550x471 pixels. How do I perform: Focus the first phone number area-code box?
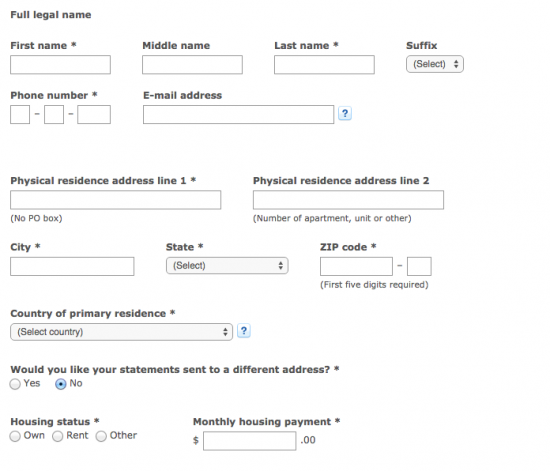20,114
